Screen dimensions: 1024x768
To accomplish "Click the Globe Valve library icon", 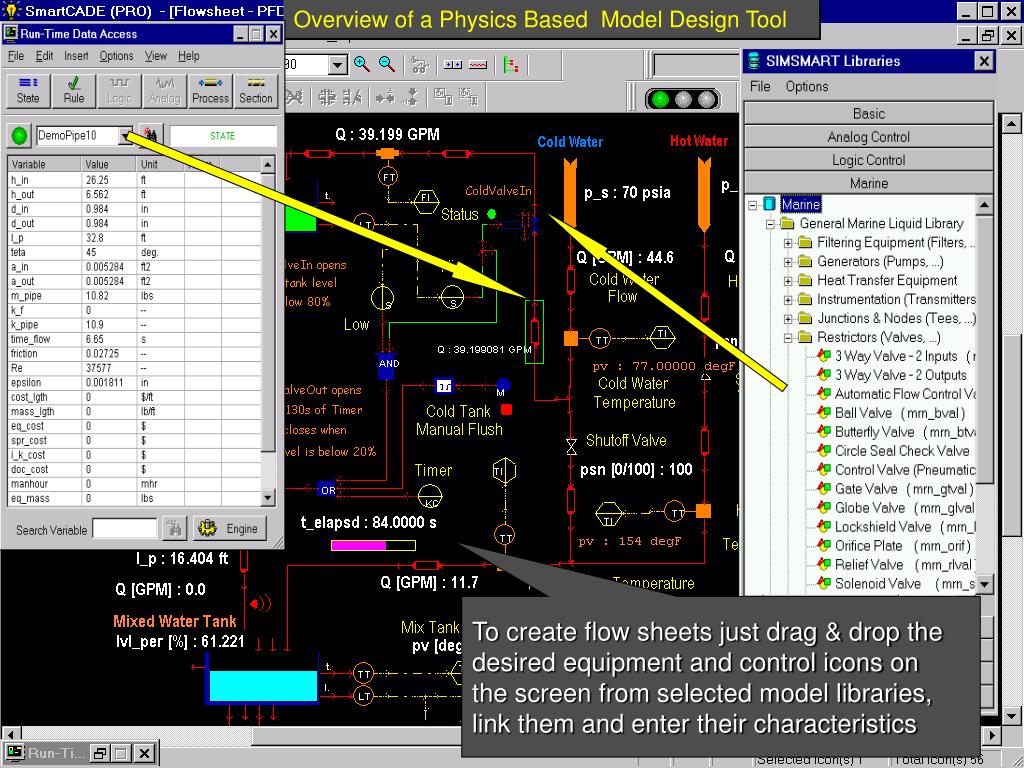I will [x=824, y=507].
